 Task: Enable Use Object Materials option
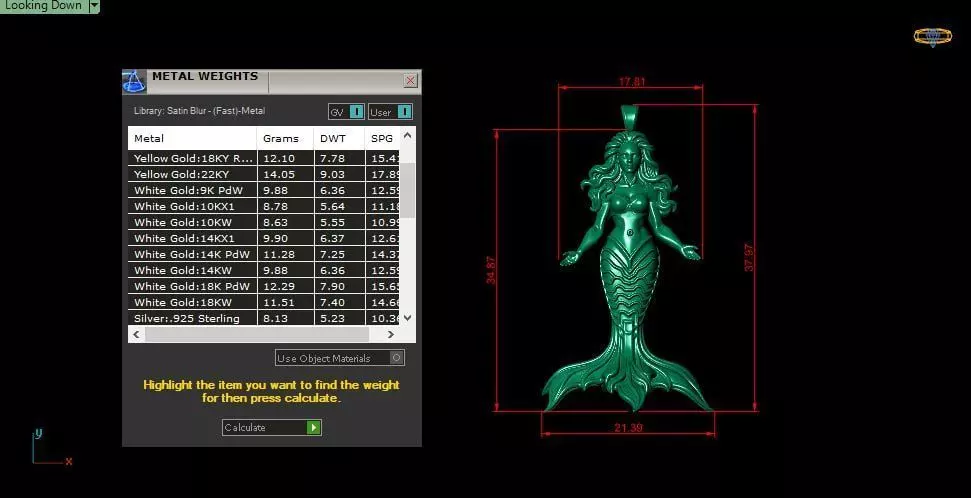(x=340, y=358)
